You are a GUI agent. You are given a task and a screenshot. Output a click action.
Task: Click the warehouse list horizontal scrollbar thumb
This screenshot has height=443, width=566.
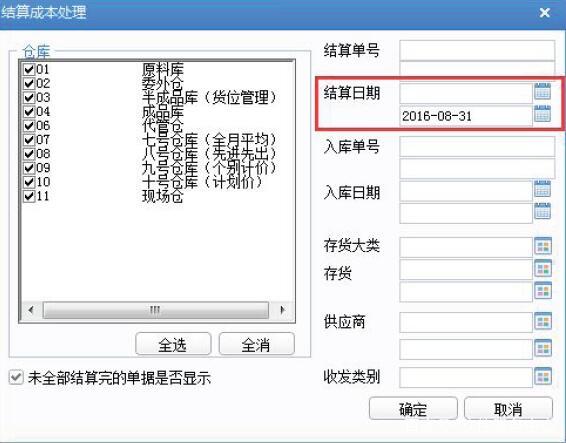(x=156, y=310)
